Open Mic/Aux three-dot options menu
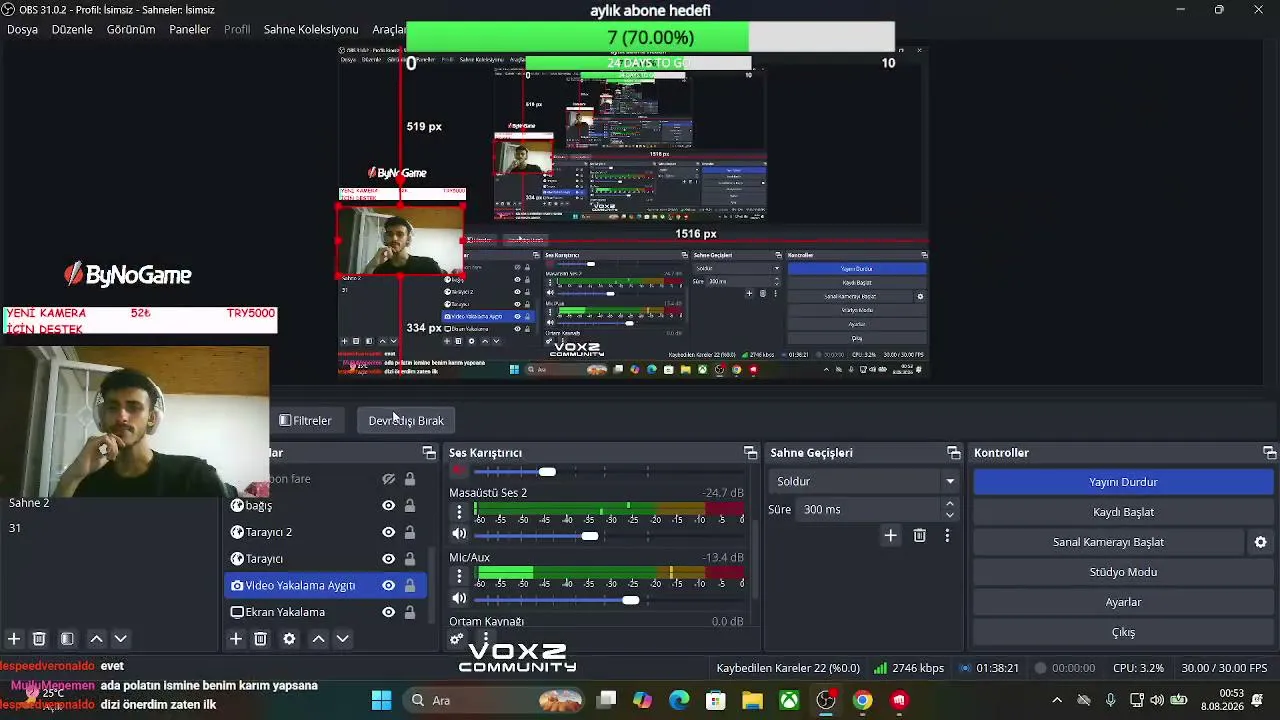This screenshot has height=720, width=1280. pyautogui.click(x=460, y=576)
